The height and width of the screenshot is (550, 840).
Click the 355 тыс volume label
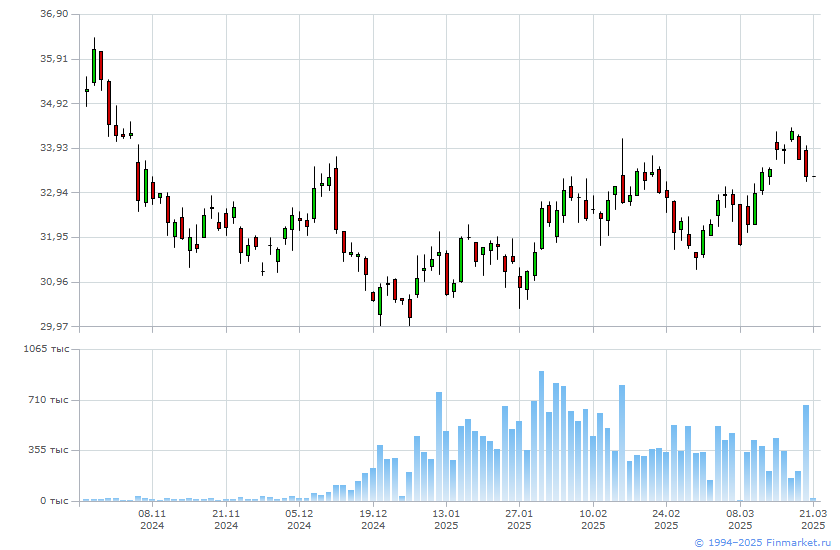[x=49, y=450]
